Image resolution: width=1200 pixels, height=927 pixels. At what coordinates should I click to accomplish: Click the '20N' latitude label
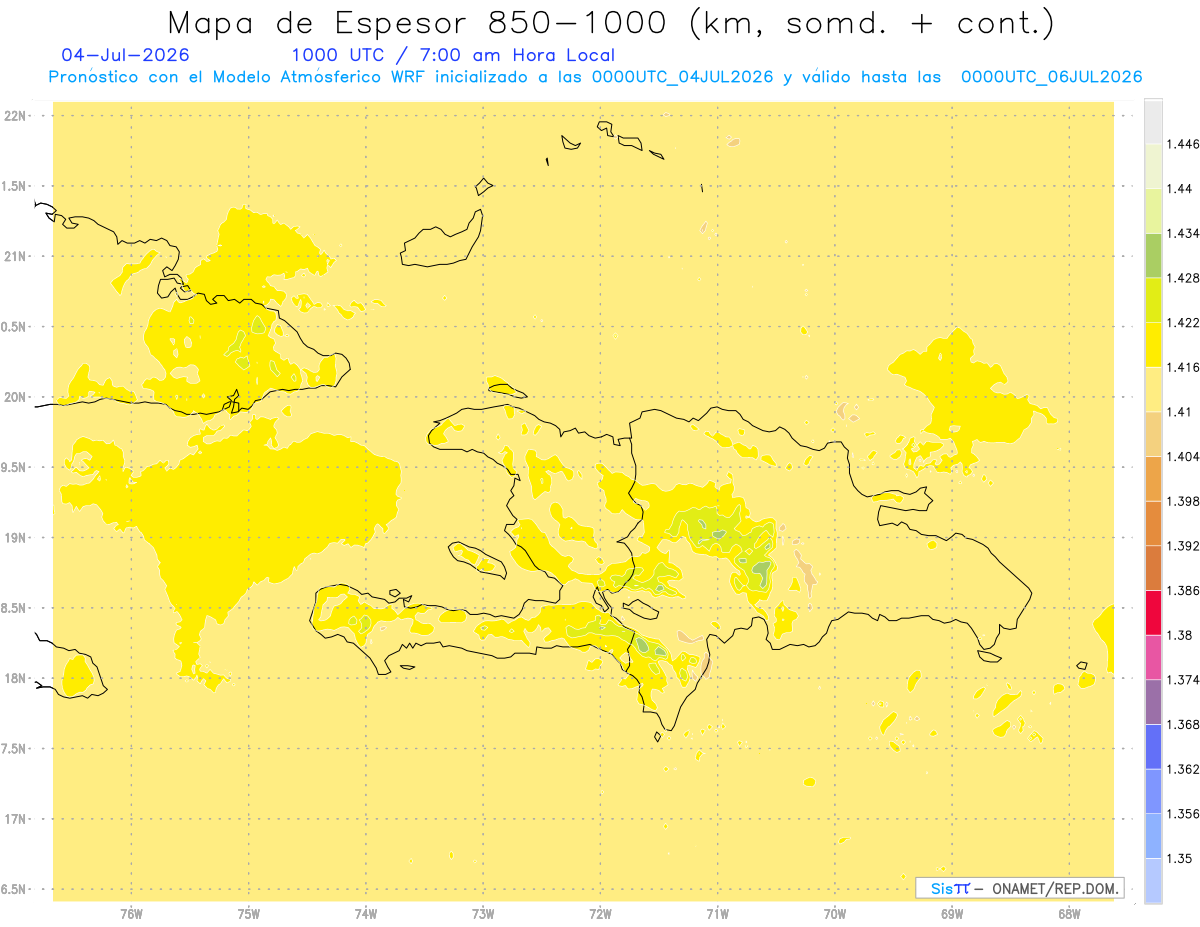tap(16, 397)
